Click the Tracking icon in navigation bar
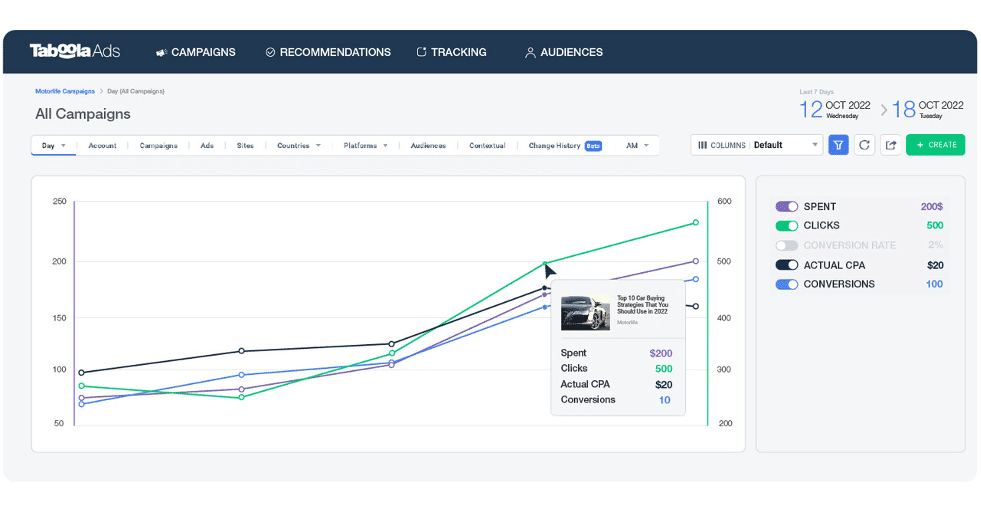981x520 pixels. (x=422, y=52)
